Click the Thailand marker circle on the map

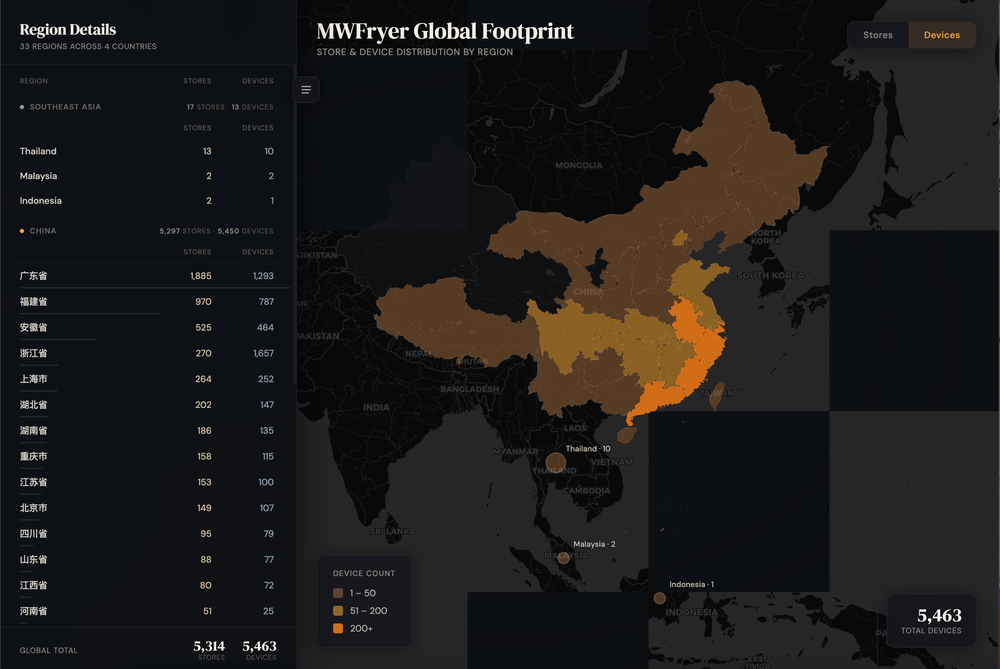point(555,462)
